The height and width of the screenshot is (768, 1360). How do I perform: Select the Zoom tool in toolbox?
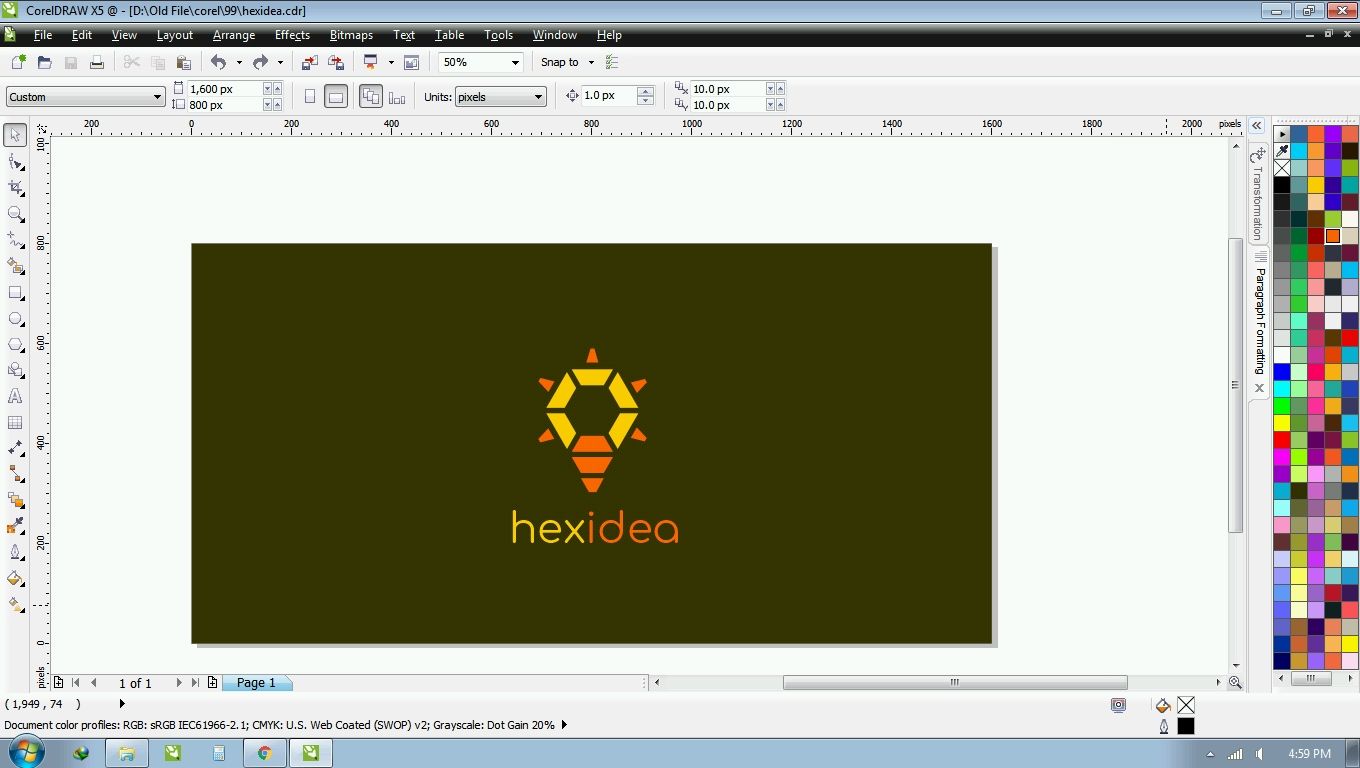click(x=15, y=214)
